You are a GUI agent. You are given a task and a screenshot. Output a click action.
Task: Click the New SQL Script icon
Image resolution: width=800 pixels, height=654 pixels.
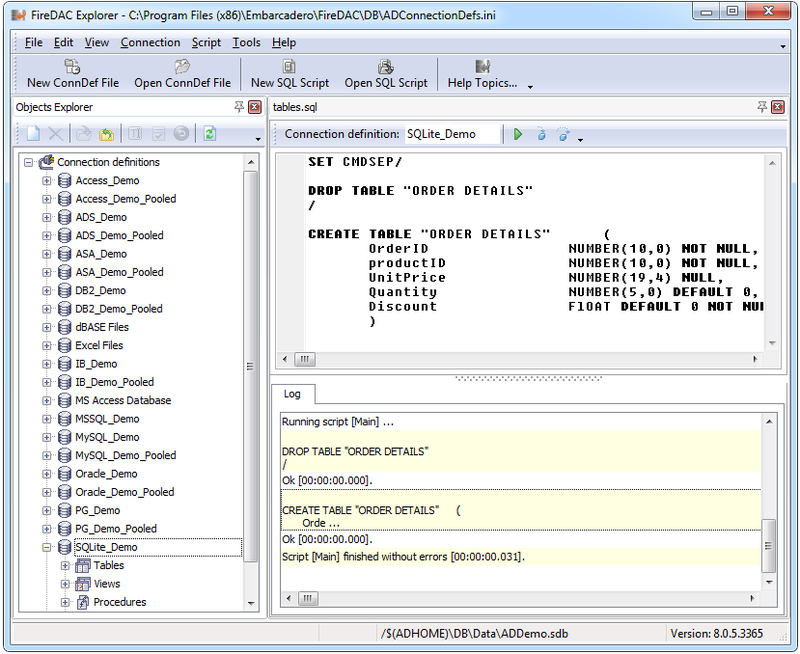(289, 66)
